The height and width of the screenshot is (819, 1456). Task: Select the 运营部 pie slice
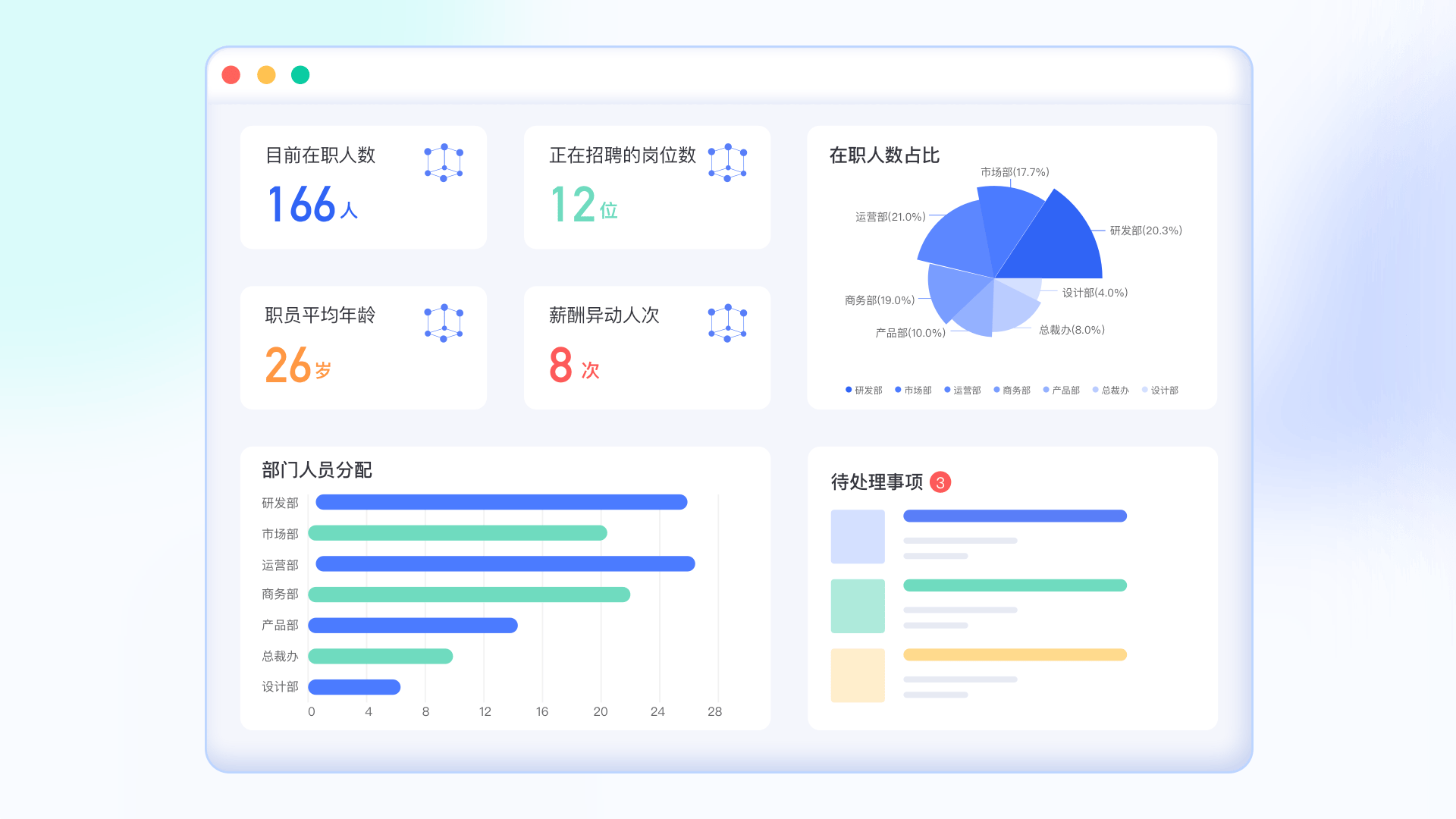coord(955,239)
